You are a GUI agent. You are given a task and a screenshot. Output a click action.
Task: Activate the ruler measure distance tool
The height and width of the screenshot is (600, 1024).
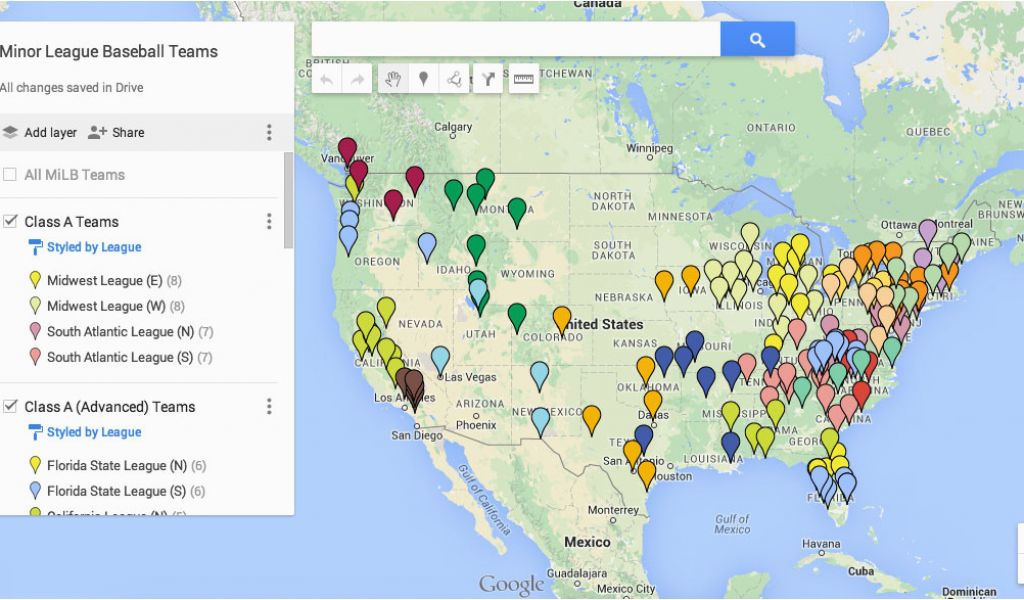524,79
